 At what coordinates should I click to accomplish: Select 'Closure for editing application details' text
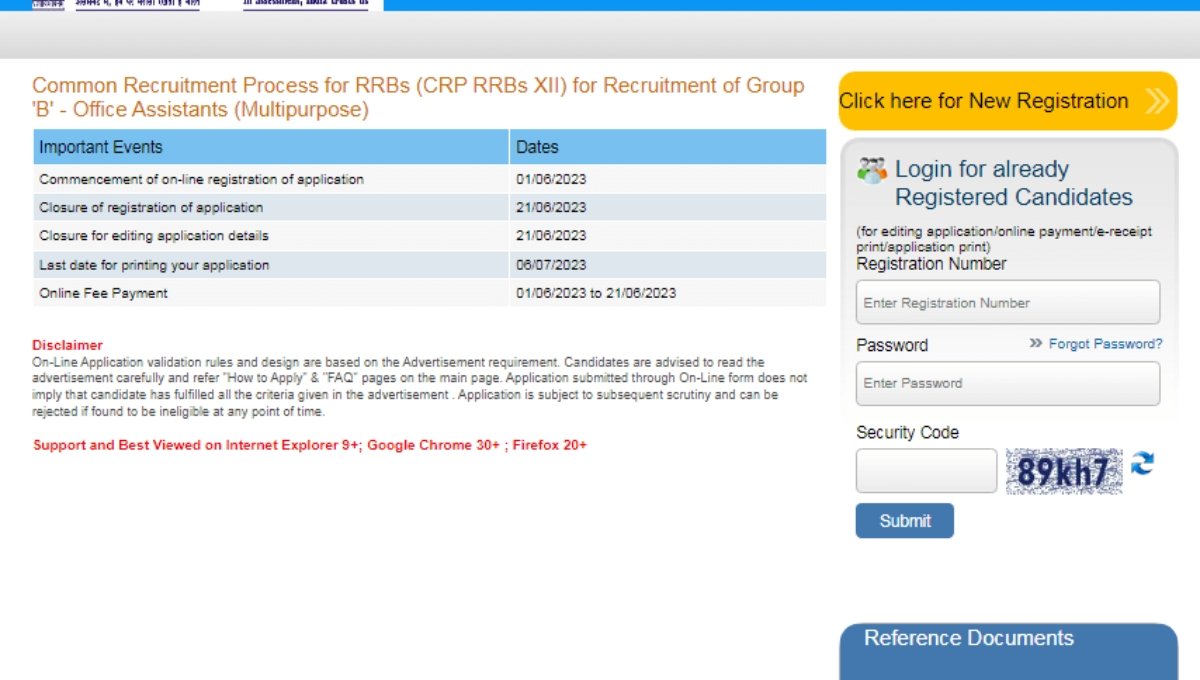[154, 236]
